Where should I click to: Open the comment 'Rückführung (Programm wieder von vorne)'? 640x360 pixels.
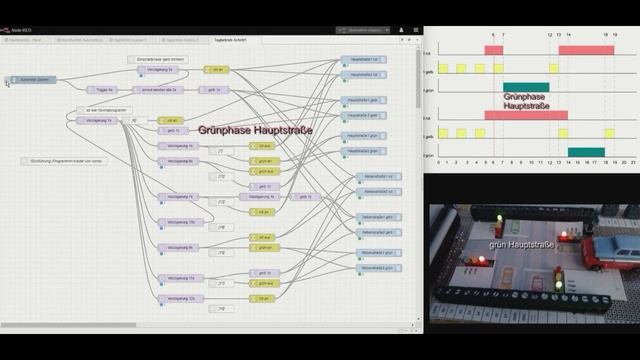click(64, 161)
